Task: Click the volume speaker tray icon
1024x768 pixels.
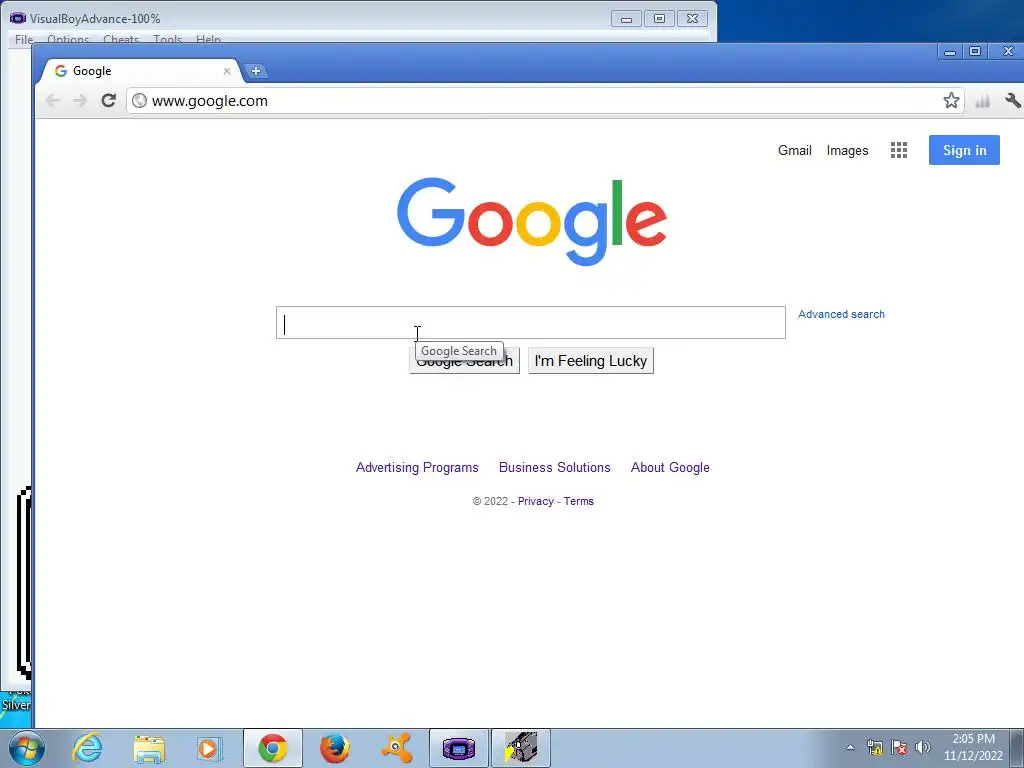Action: pyautogui.click(x=923, y=748)
